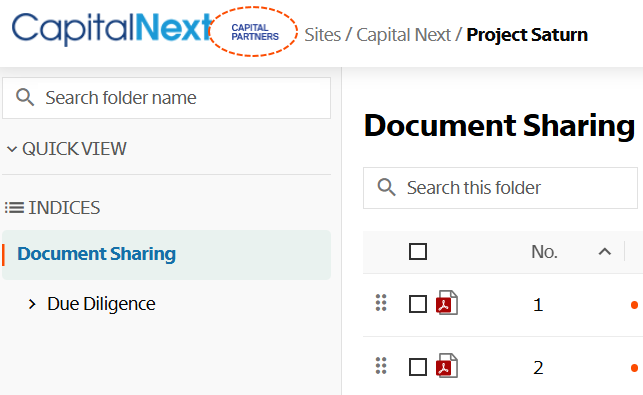
Task: Expand the Due Diligence folder chevron
Action: (32, 304)
